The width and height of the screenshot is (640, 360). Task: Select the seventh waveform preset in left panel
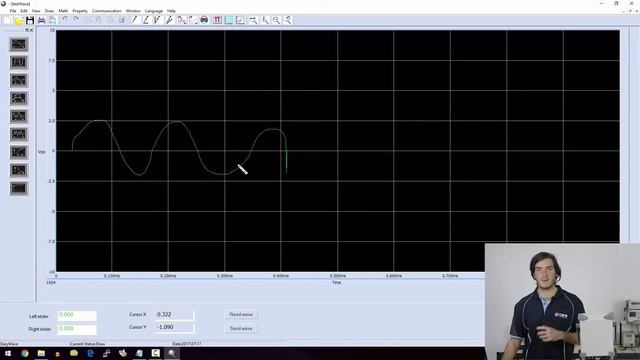click(19, 152)
